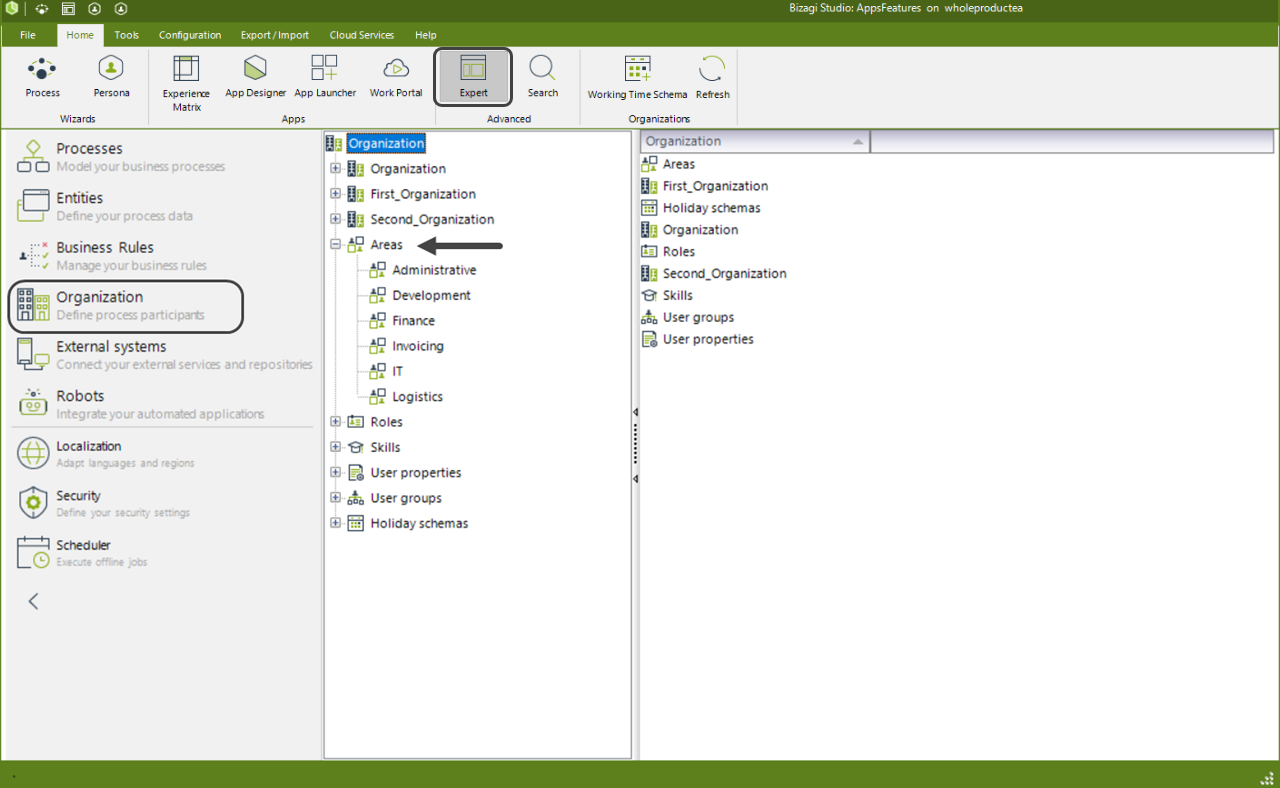
Task: Select User groups in the right list
Action: pos(698,317)
